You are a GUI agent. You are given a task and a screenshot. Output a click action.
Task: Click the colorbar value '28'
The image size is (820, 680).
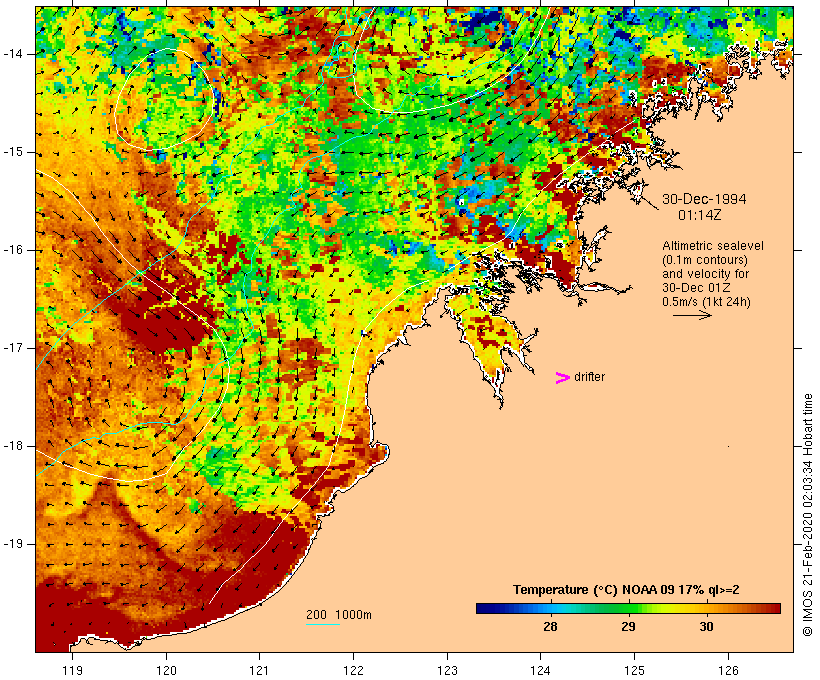[550, 627]
